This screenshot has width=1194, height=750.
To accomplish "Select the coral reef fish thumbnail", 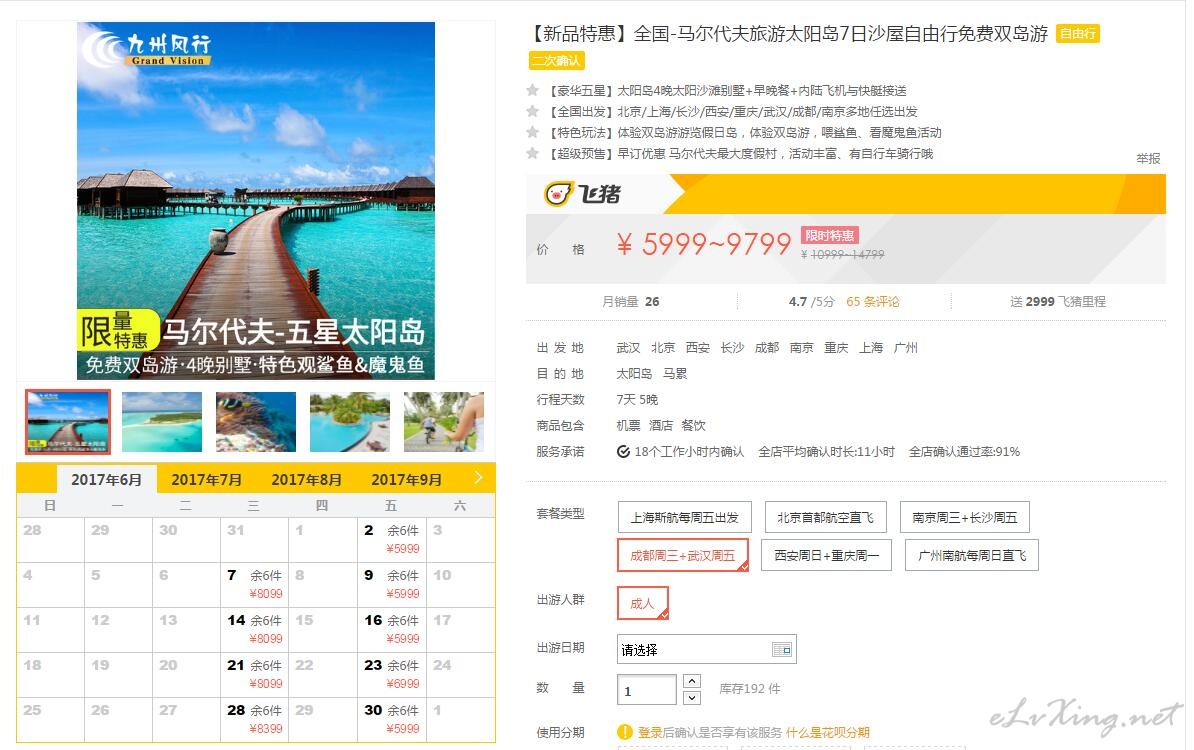I will [256, 422].
